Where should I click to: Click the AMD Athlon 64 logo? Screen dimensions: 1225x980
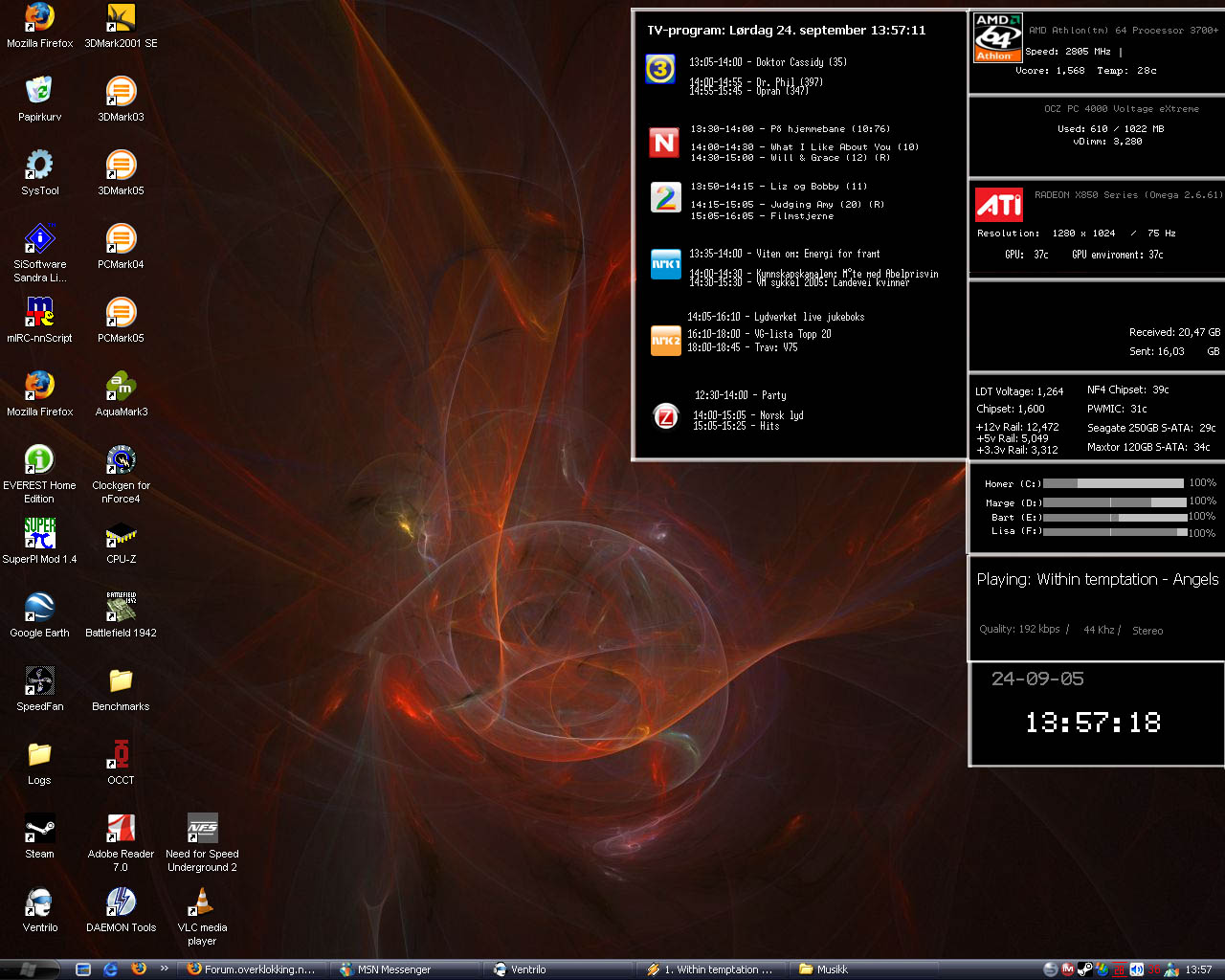coord(998,37)
